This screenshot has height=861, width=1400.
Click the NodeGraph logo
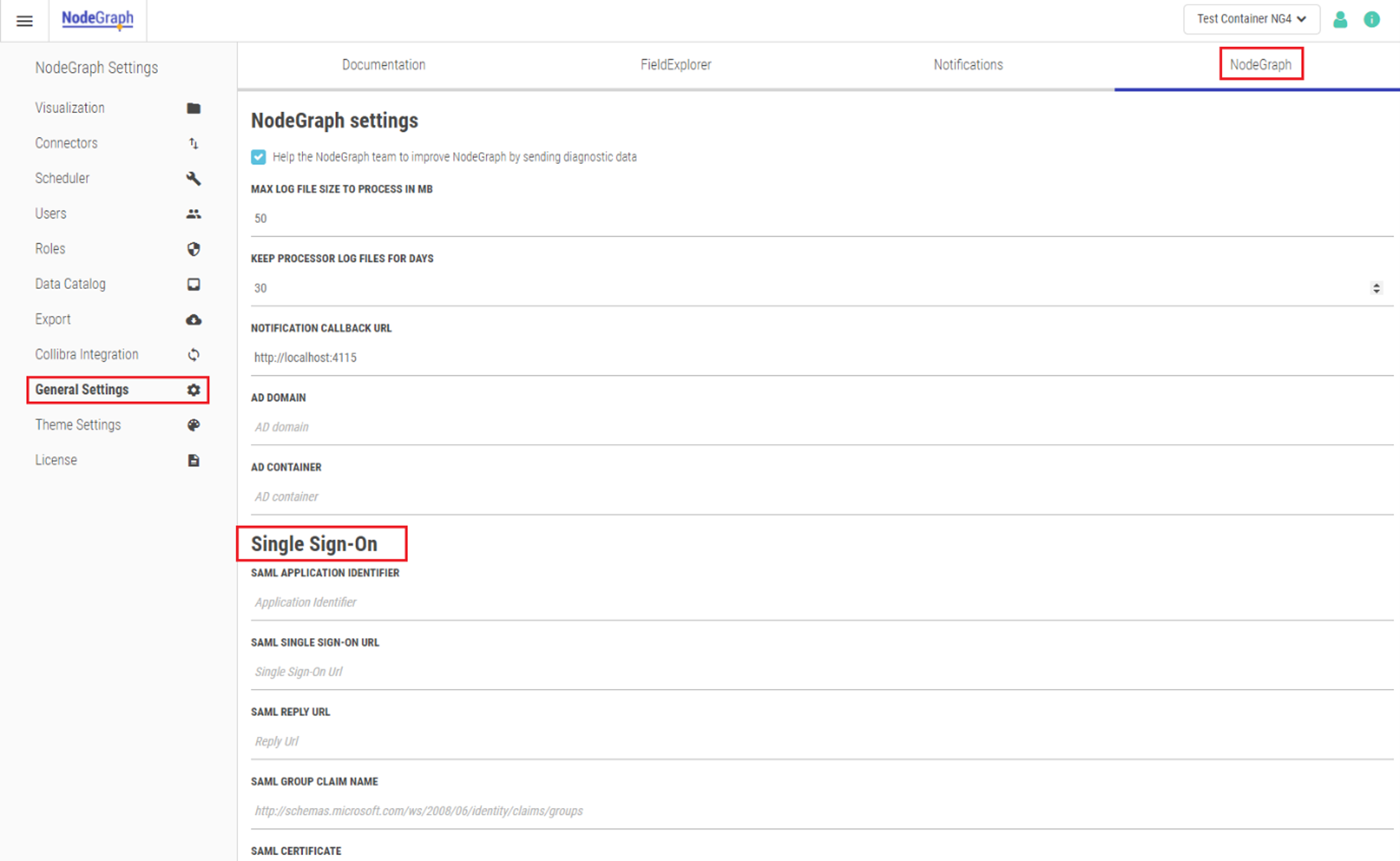(97, 19)
